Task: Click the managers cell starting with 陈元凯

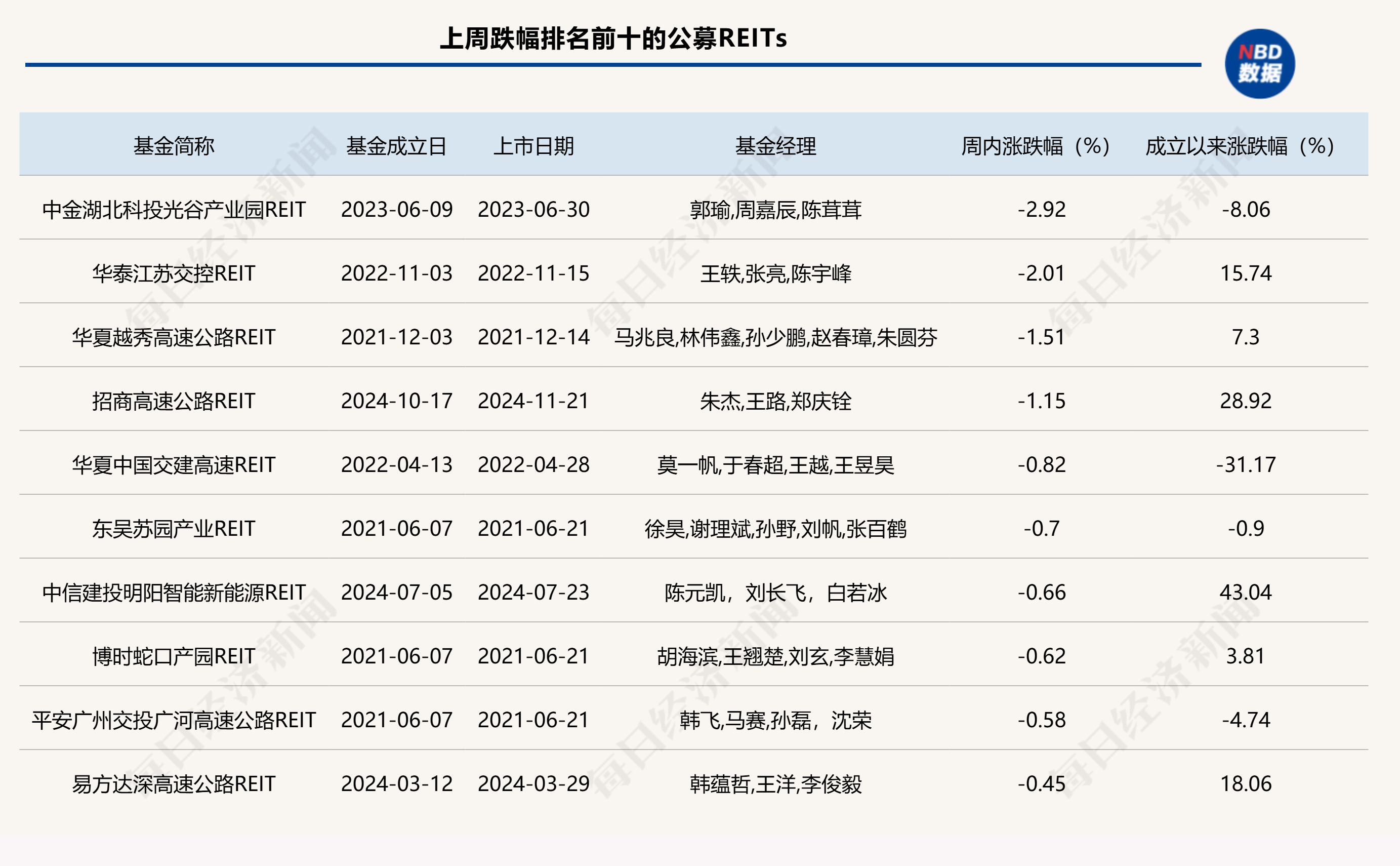Action: pos(775,592)
